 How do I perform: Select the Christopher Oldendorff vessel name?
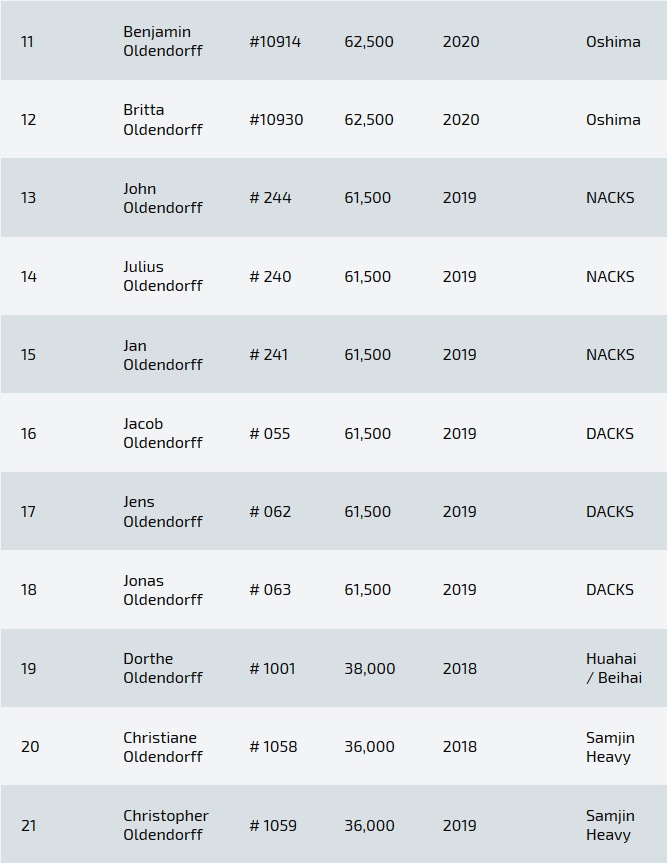coord(166,825)
